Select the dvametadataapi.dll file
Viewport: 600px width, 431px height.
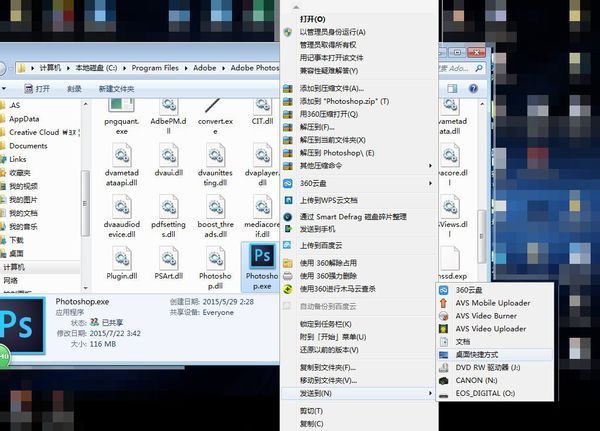(122, 165)
